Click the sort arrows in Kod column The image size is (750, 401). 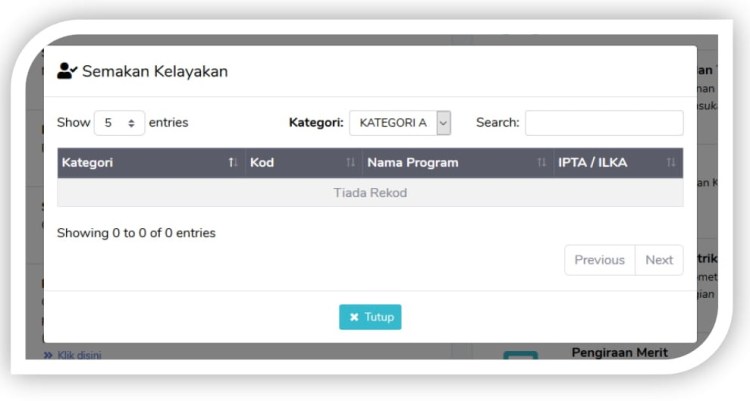coord(351,163)
